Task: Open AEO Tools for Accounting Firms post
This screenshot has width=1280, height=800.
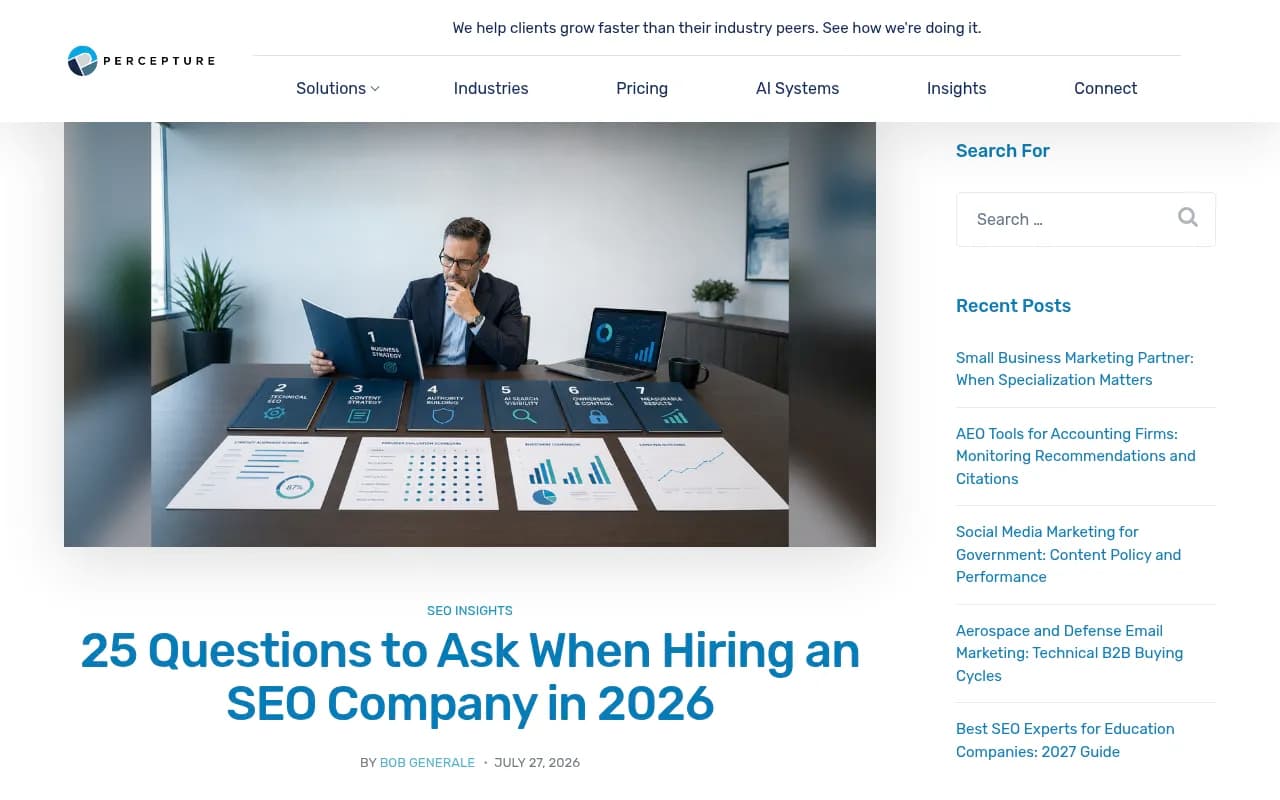Action: pyautogui.click(x=1076, y=456)
